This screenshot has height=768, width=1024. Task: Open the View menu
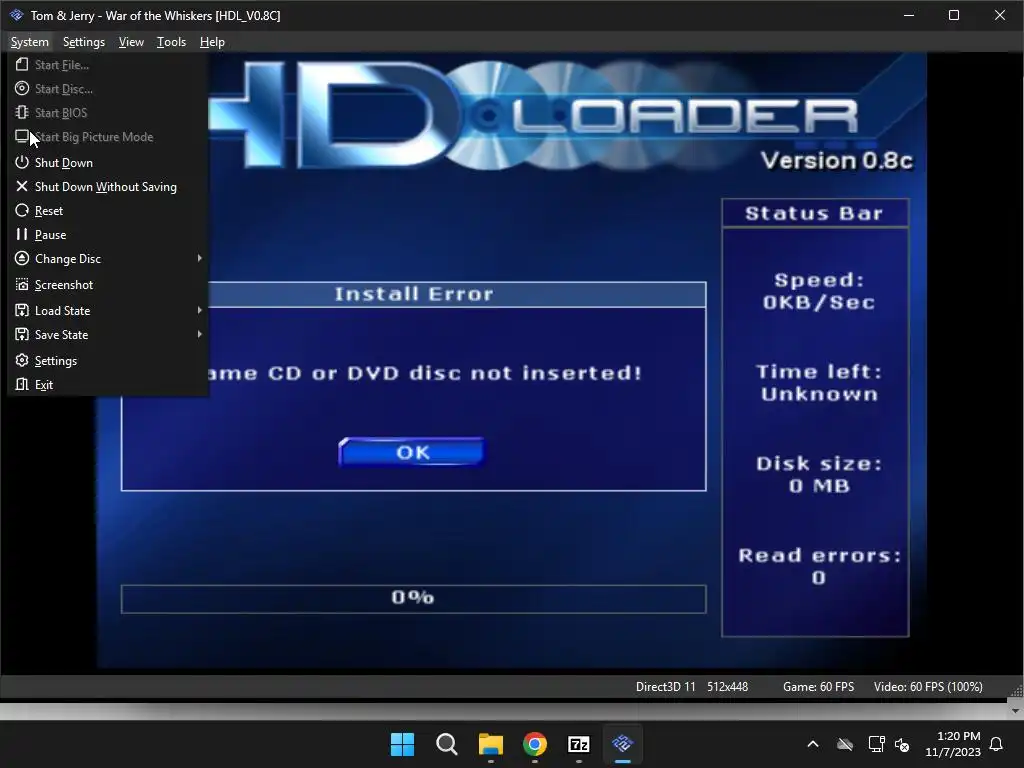131,42
